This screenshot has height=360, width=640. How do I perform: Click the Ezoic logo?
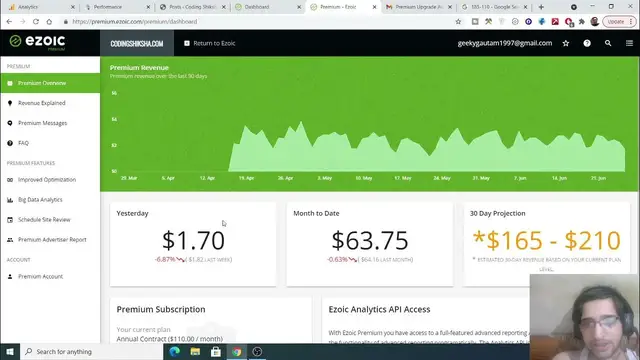(37, 42)
